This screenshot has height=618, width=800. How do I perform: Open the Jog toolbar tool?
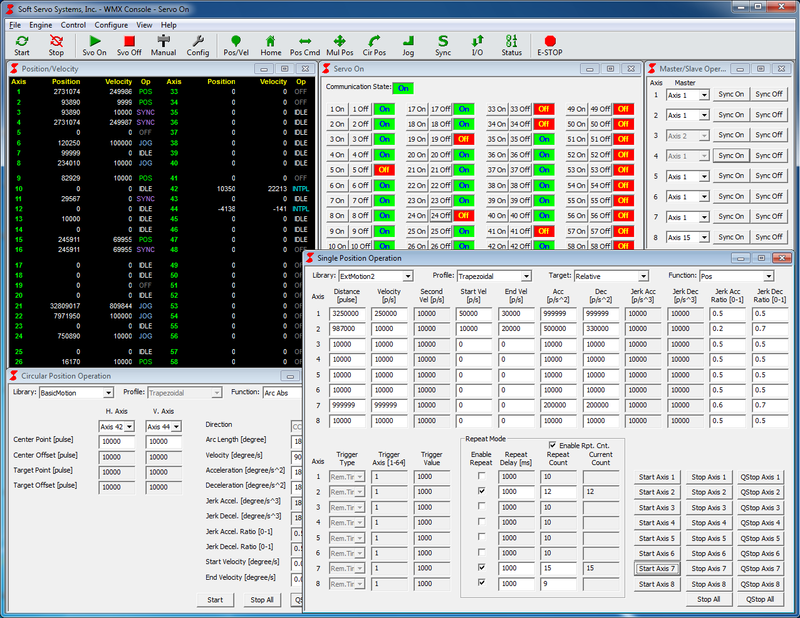(x=408, y=45)
